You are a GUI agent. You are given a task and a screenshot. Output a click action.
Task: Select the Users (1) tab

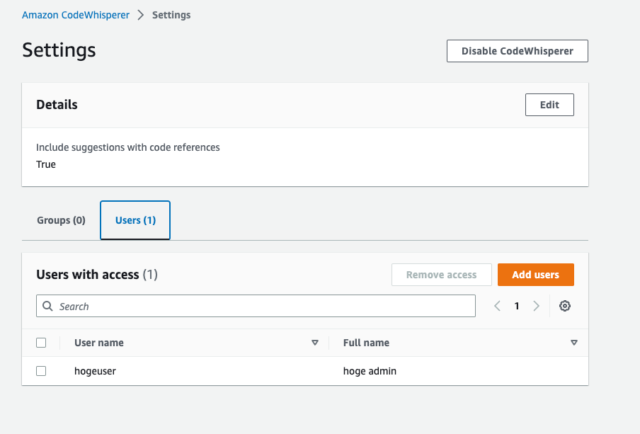coord(135,220)
